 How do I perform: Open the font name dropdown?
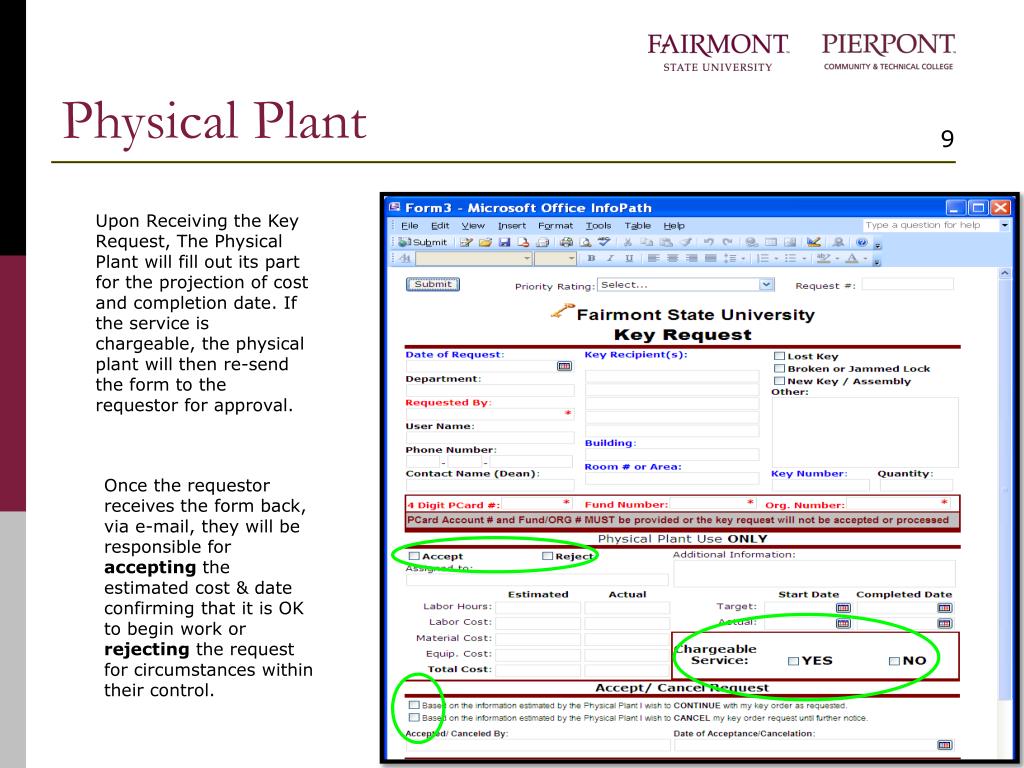click(x=526, y=259)
